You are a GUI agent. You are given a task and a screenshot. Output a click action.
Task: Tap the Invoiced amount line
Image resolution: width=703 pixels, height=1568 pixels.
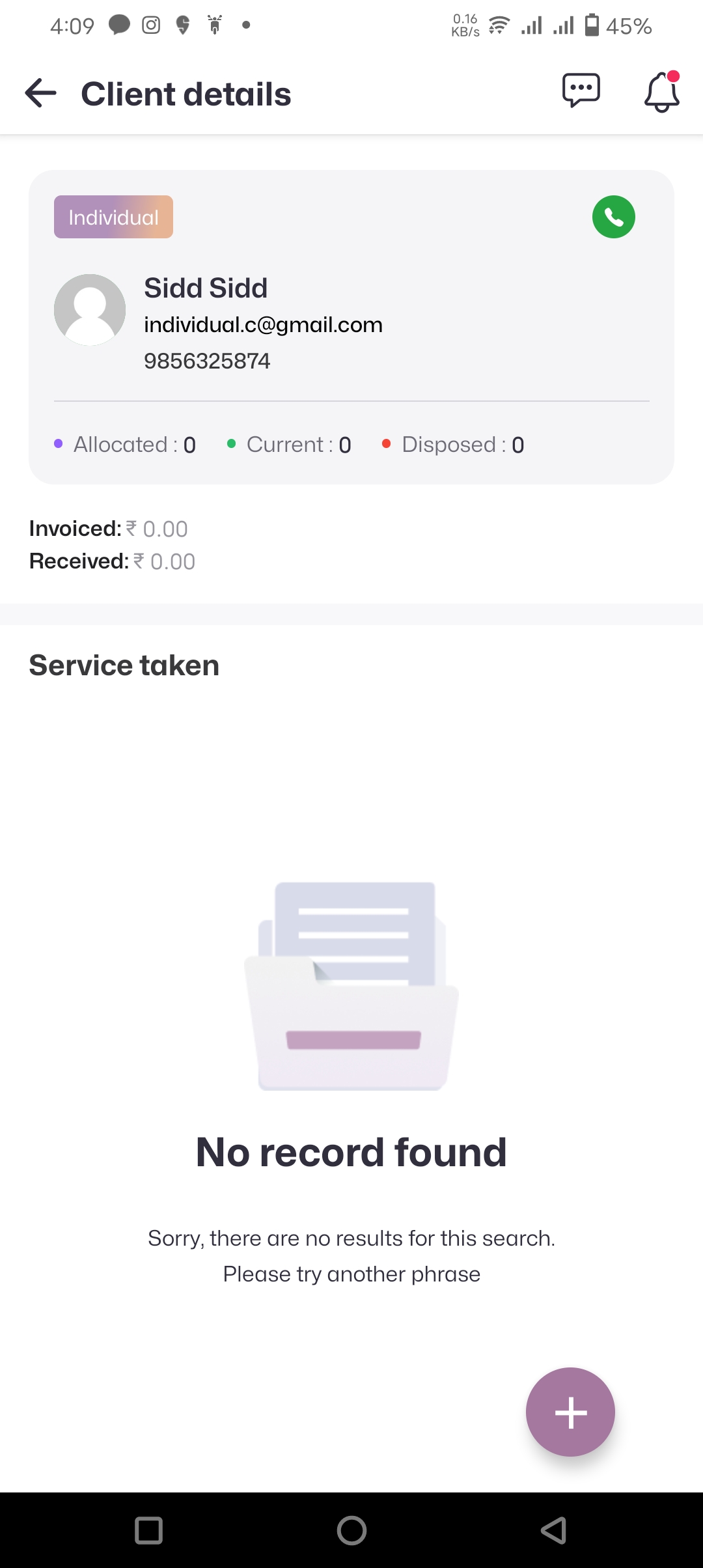109,529
